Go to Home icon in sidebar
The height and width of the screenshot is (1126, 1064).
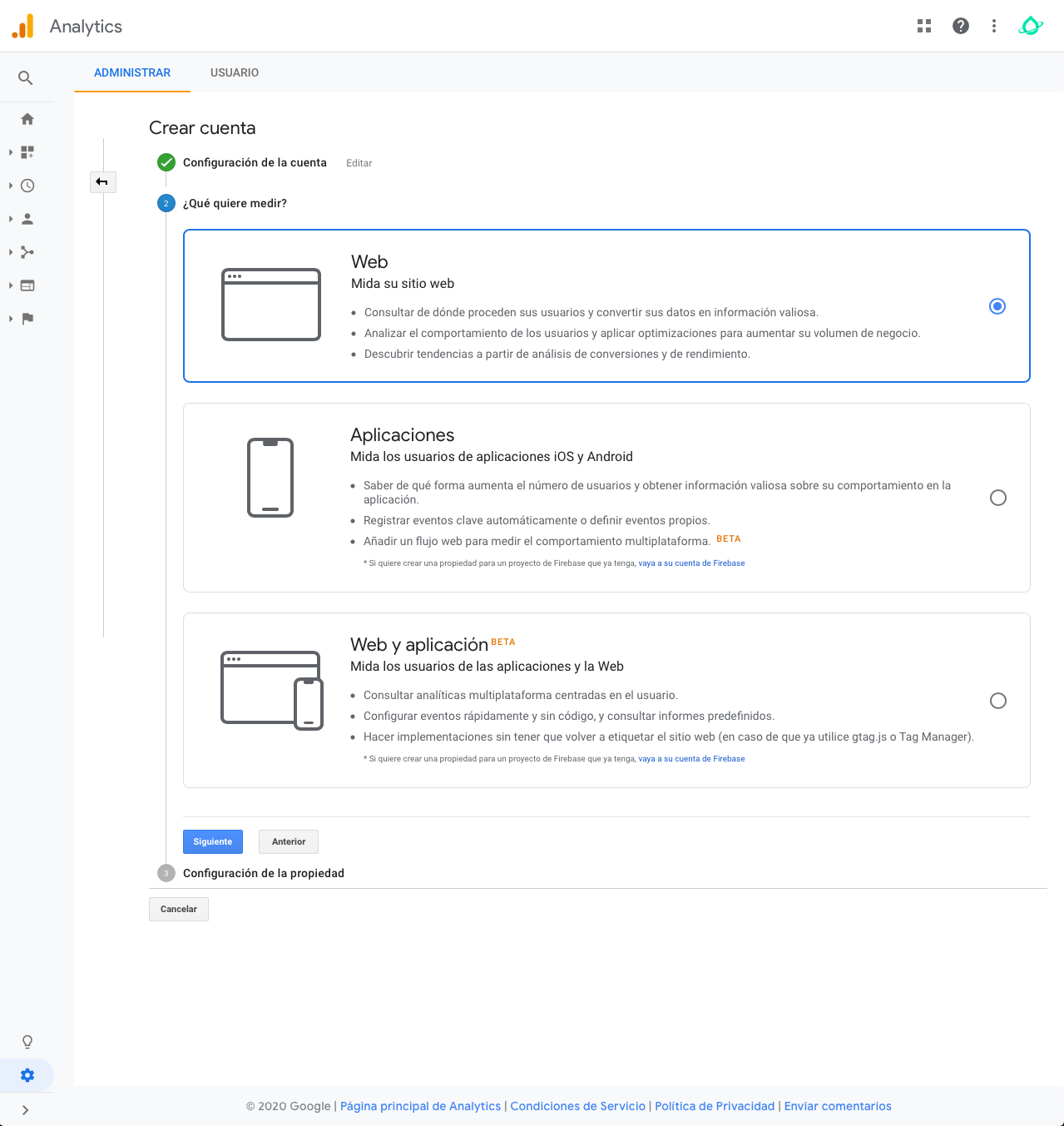(x=27, y=119)
